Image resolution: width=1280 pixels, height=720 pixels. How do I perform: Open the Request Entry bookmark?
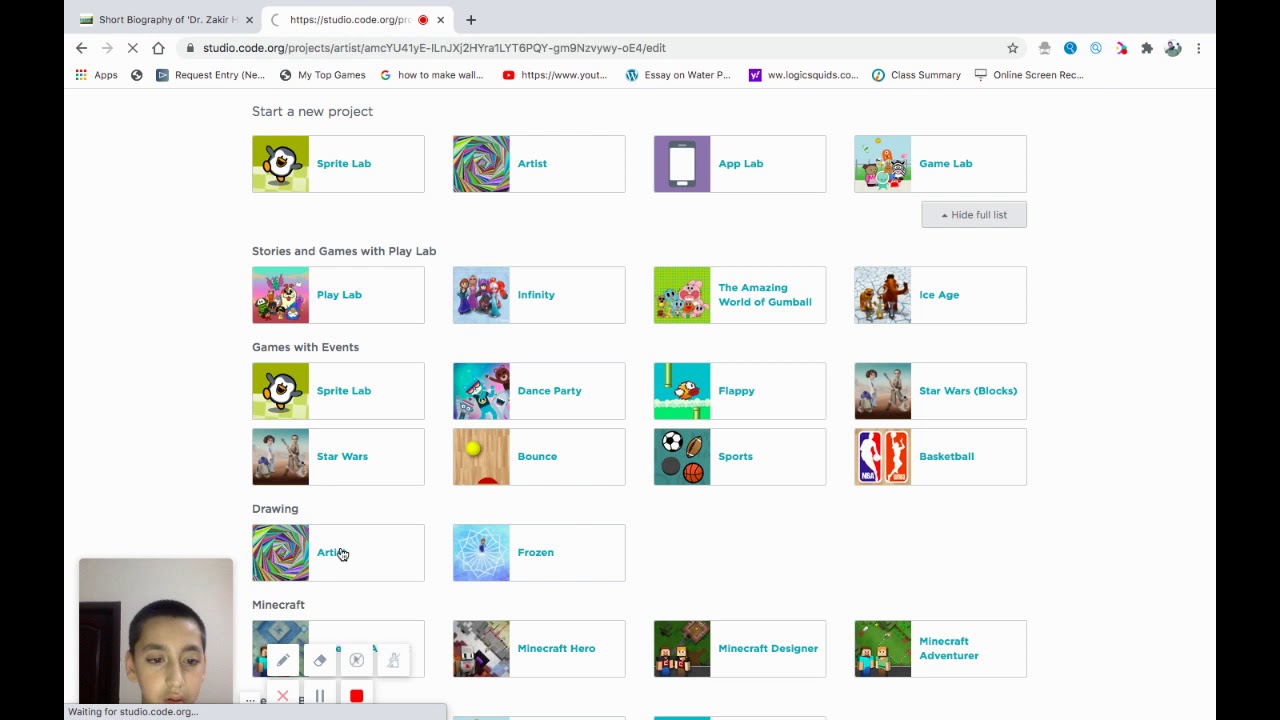[x=211, y=75]
